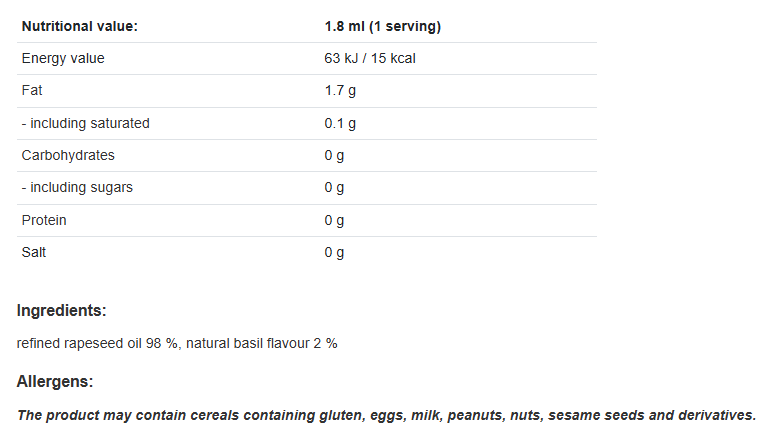Click the "1.7 g" fat value

(340, 91)
